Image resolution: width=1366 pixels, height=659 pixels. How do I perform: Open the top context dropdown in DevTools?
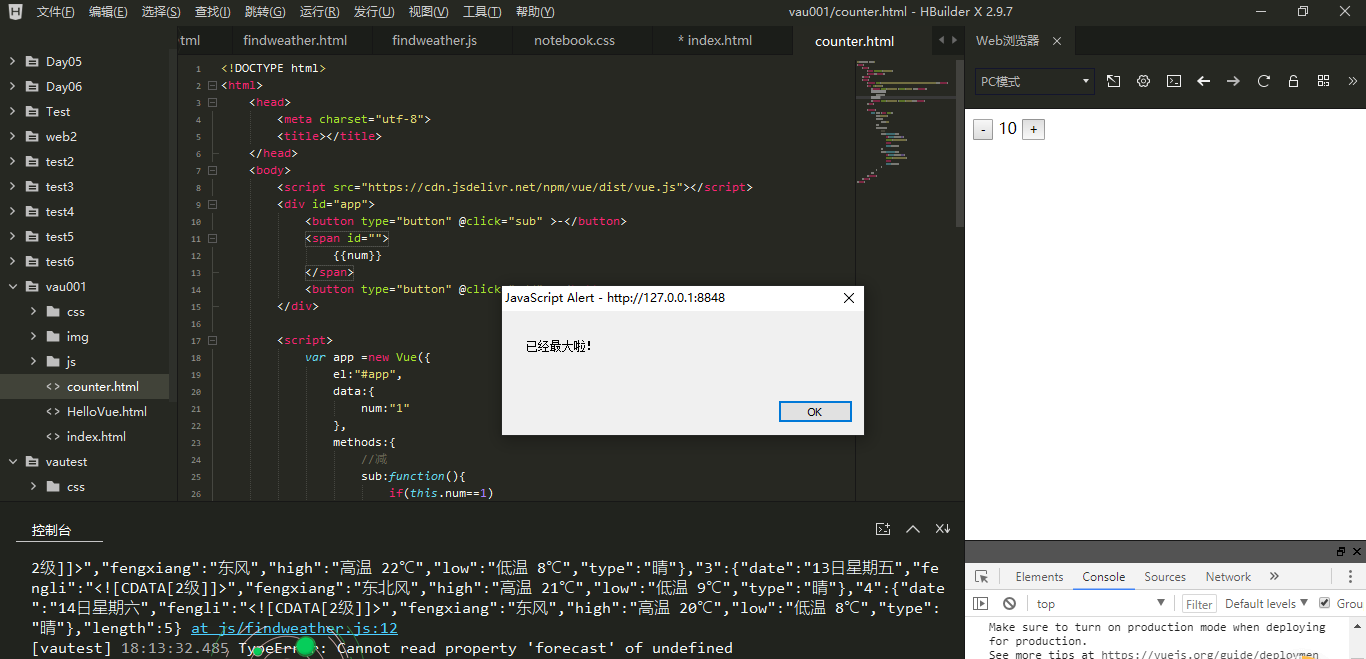1100,603
